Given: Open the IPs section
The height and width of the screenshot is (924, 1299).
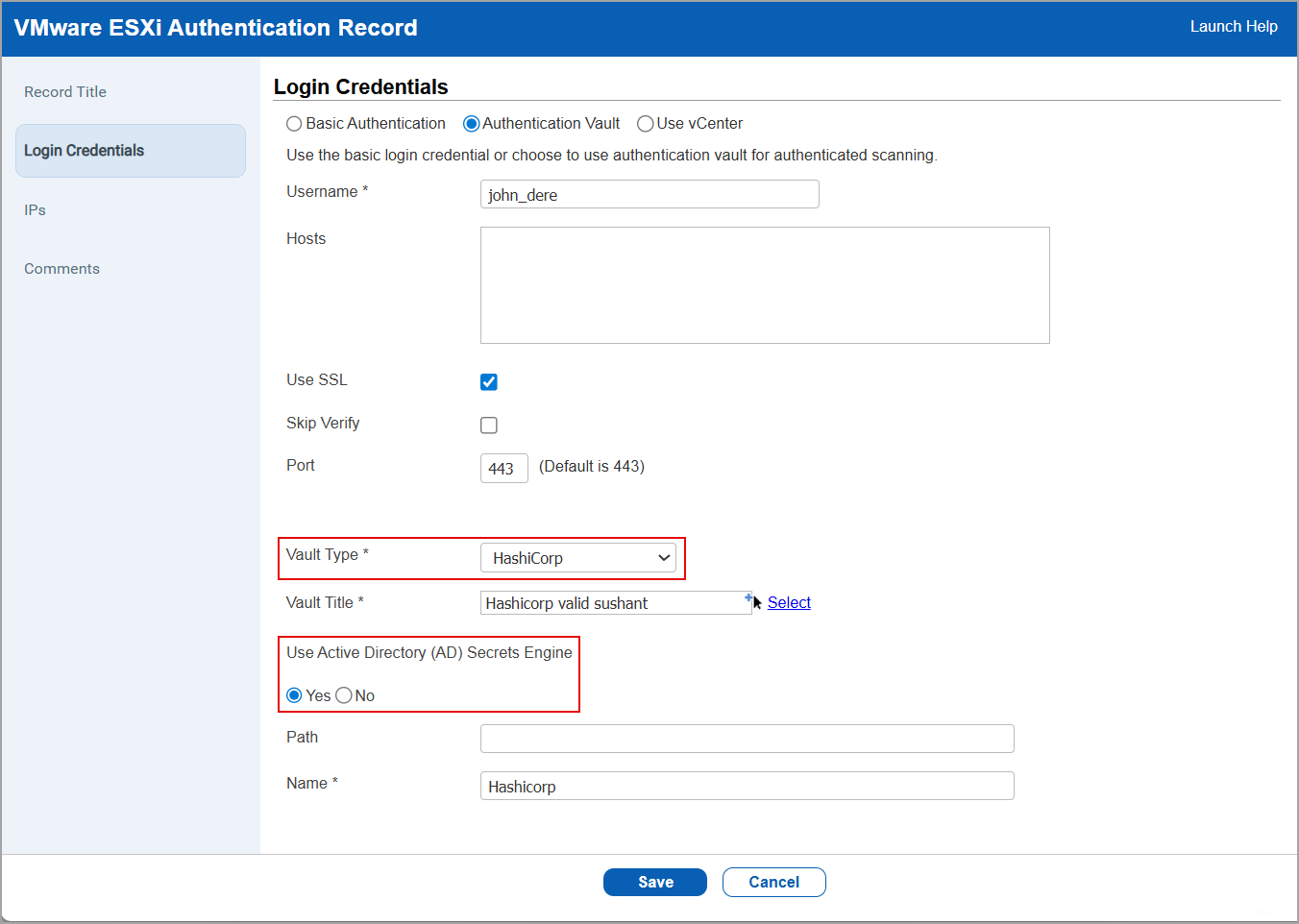Looking at the screenshot, I should coord(35,209).
